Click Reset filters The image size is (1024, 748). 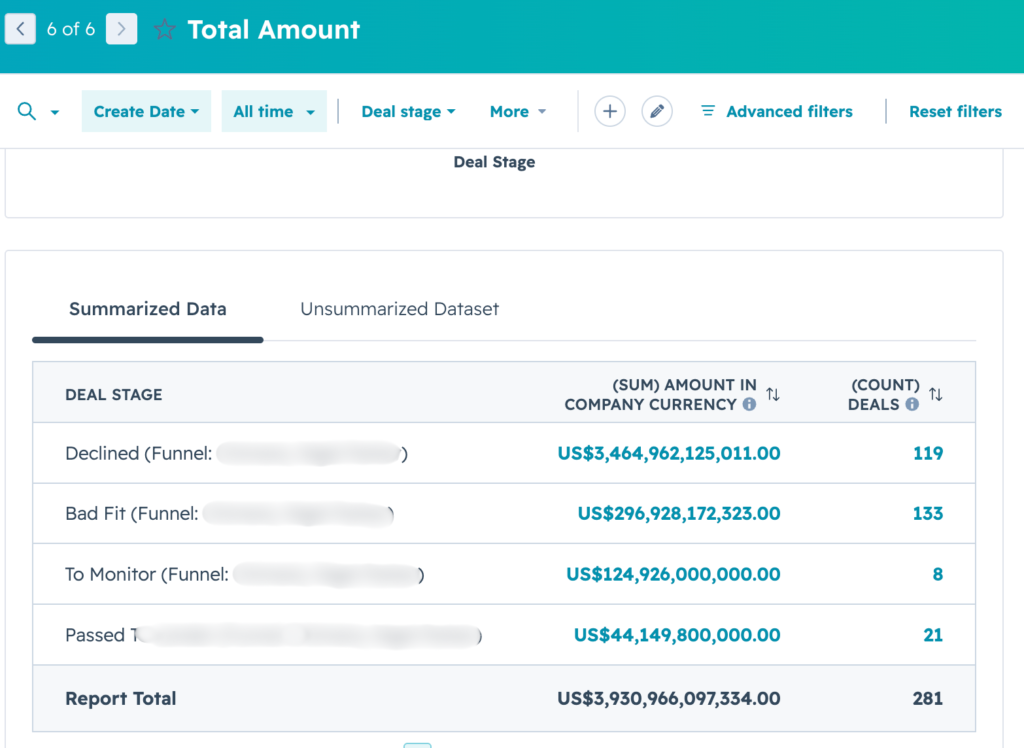[x=955, y=112]
